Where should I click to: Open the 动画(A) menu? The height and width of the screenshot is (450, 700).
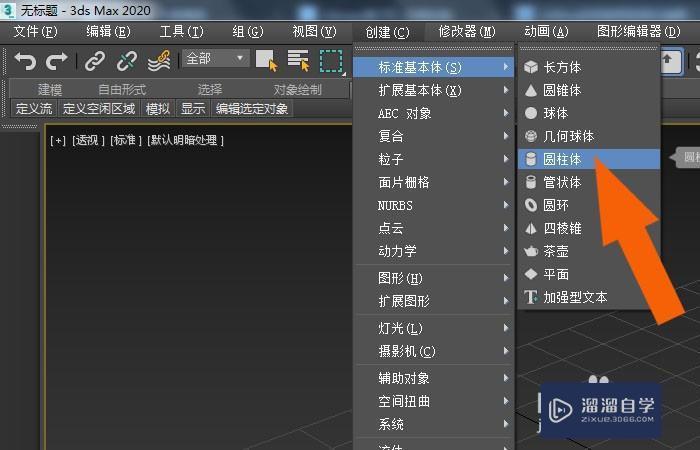tap(546, 32)
